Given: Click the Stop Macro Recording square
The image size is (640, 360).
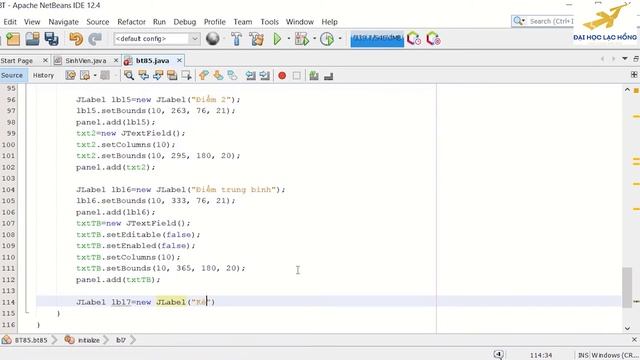Looking at the screenshot, I should [297, 76].
